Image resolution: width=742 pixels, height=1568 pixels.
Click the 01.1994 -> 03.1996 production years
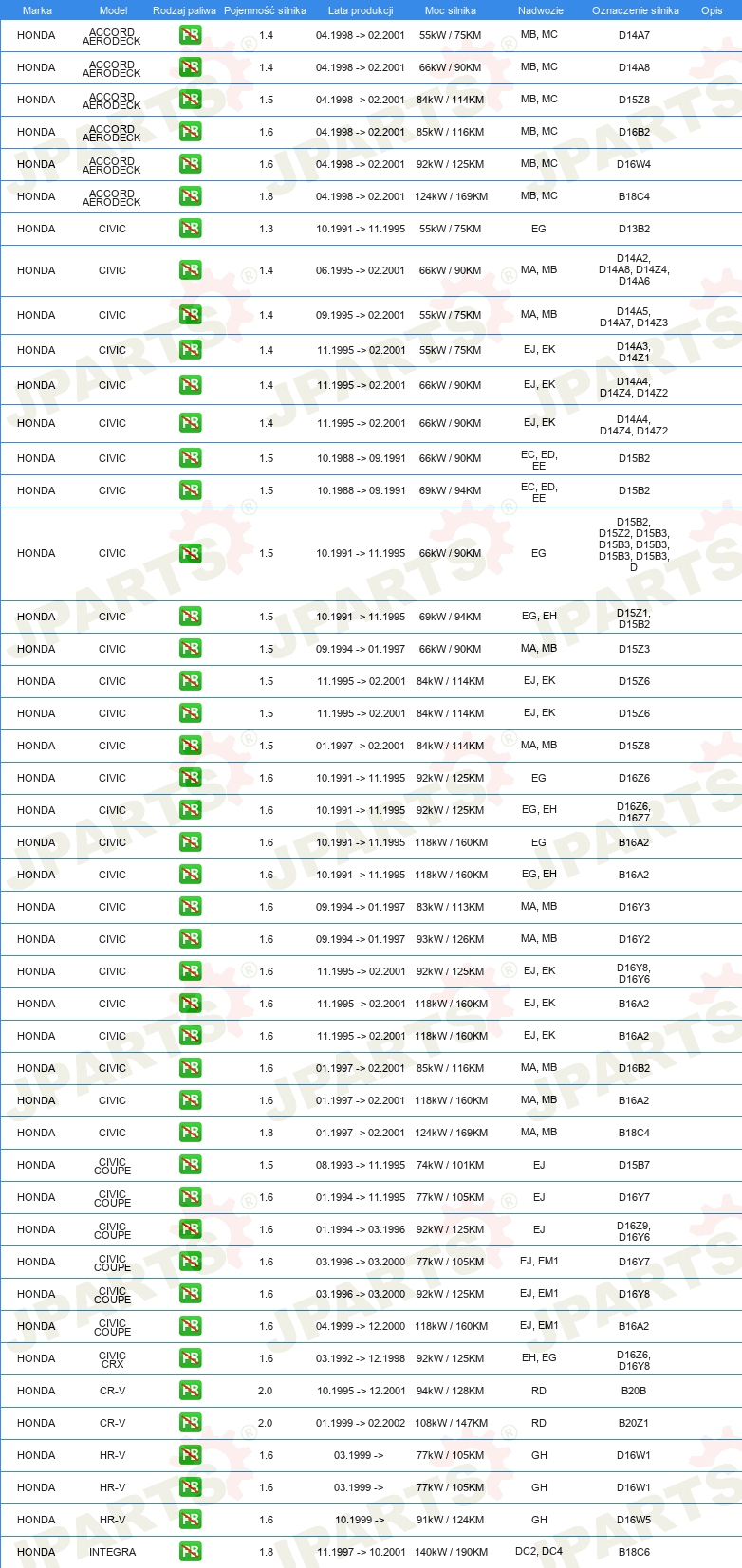361,1229
